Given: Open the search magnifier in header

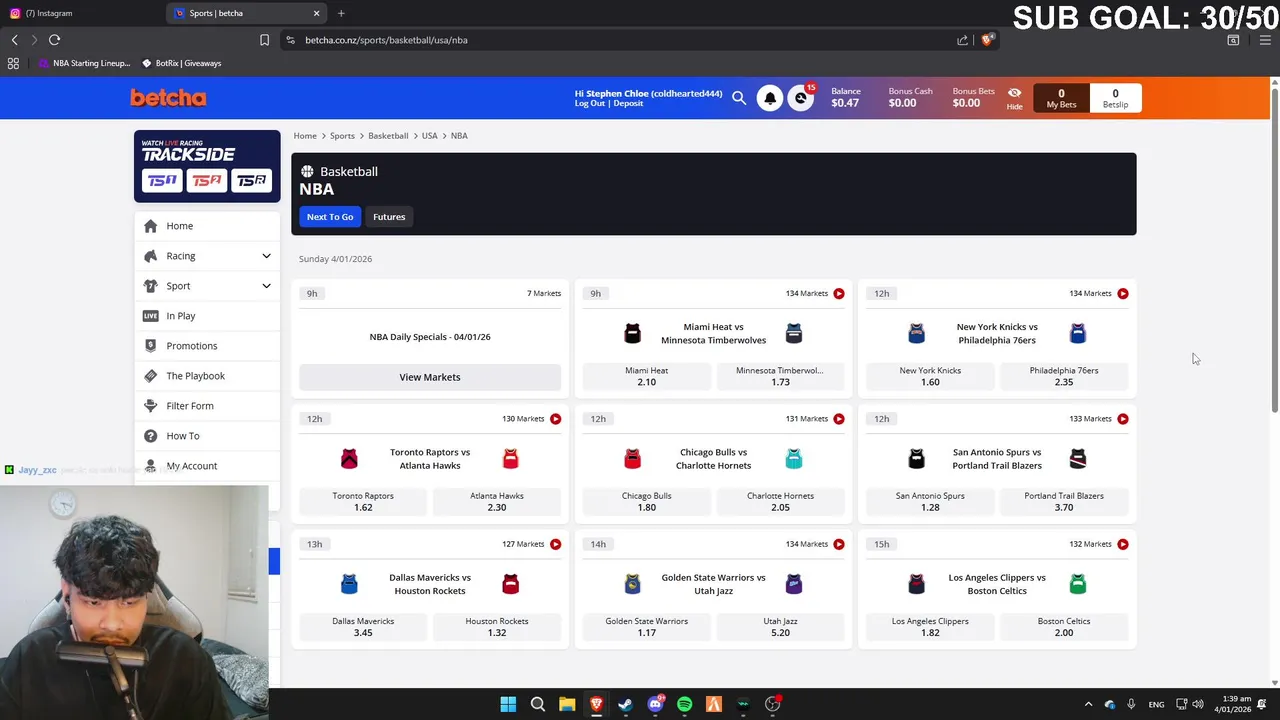Looking at the screenshot, I should [x=739, y=98].
